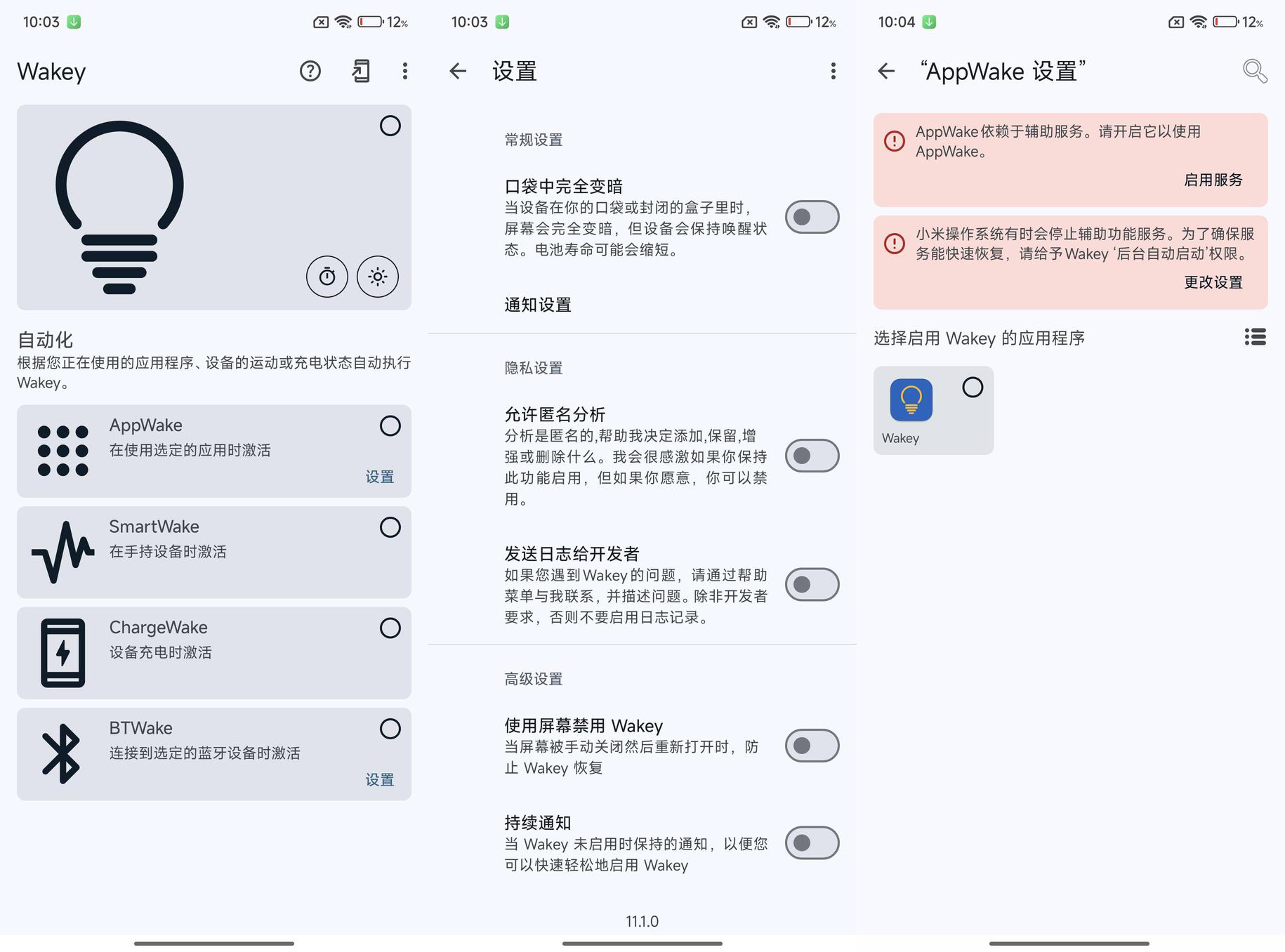Toggle the 口袋中完全变暗 switch

(x=812, y=217)
